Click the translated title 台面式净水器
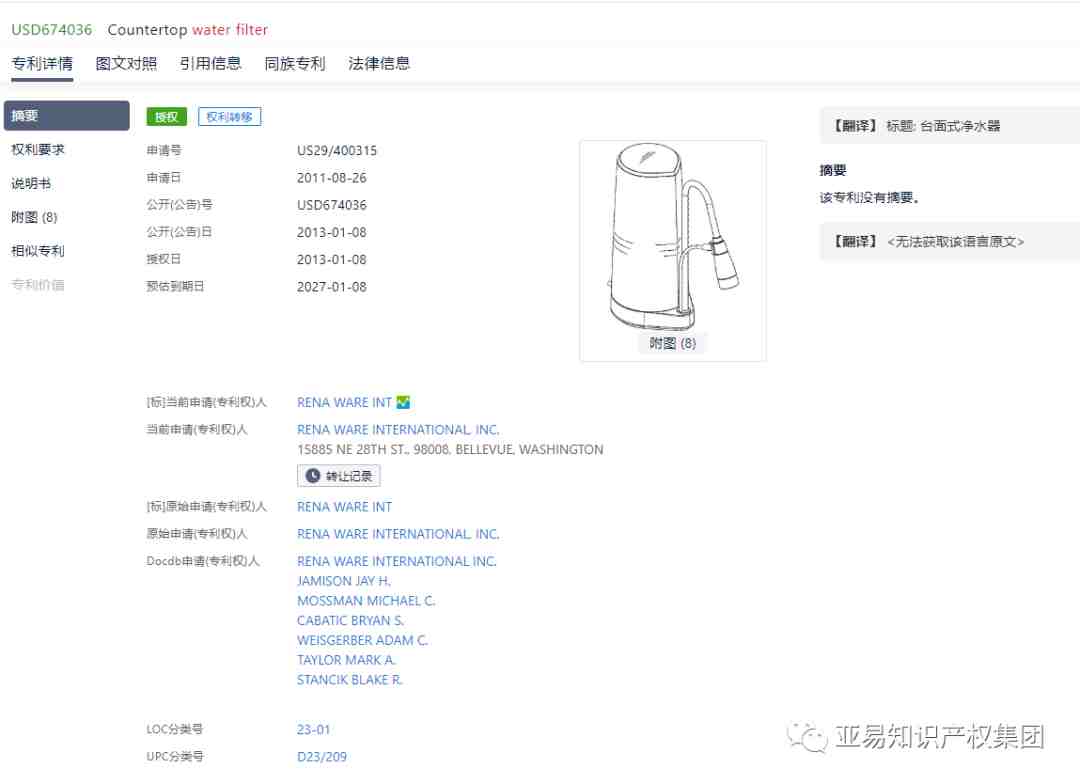 click(x=960, y=126)
